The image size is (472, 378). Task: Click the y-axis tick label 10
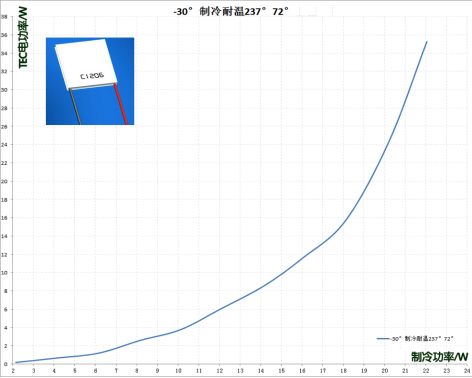point(4,273)
